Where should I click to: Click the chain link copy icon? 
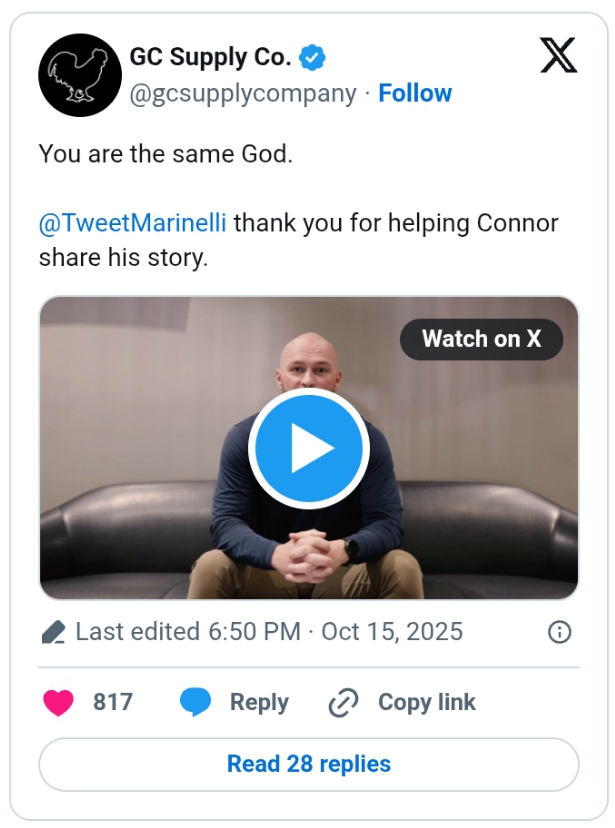[x=343, y=703]
